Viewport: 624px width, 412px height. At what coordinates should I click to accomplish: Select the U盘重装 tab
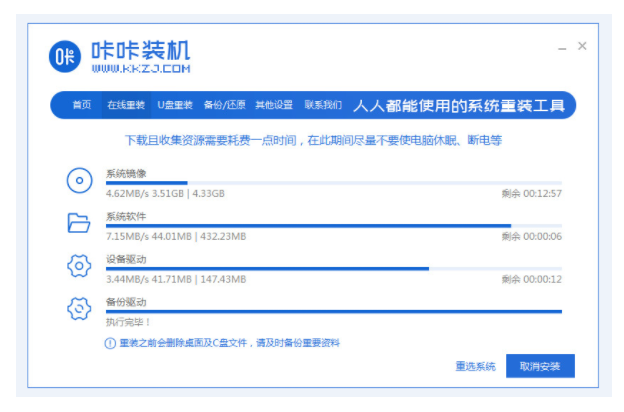click(174, 105)
